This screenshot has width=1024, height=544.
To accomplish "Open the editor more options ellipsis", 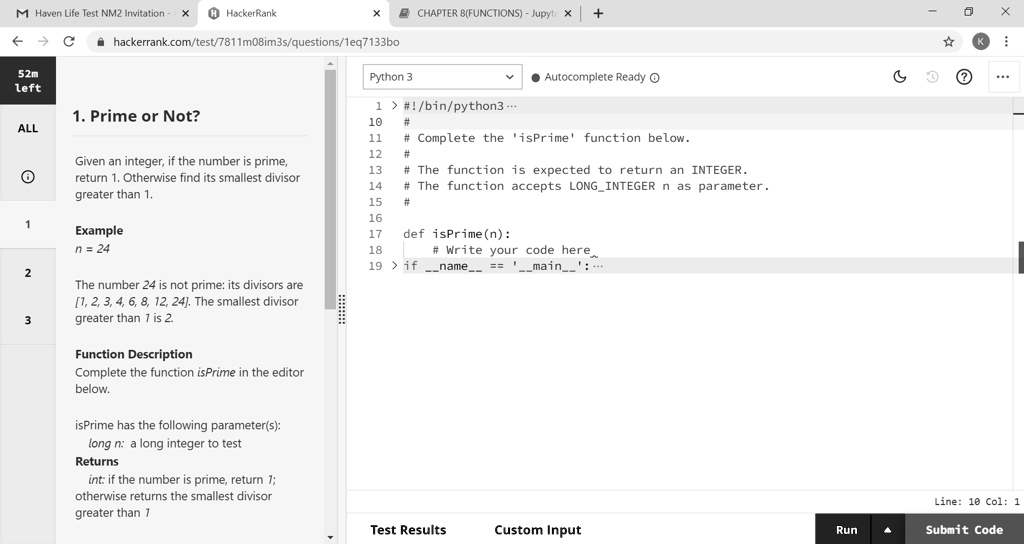I will click(1002, 77).
